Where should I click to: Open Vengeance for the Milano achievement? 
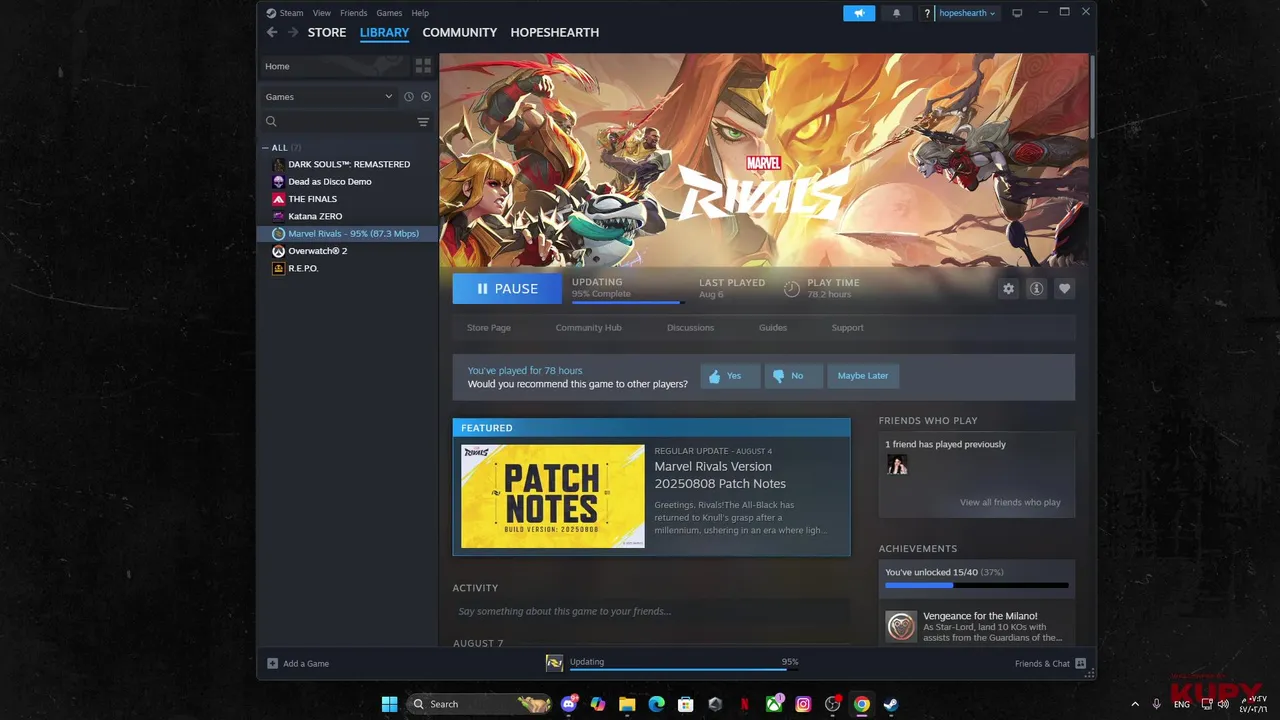(x=978, y=626)
